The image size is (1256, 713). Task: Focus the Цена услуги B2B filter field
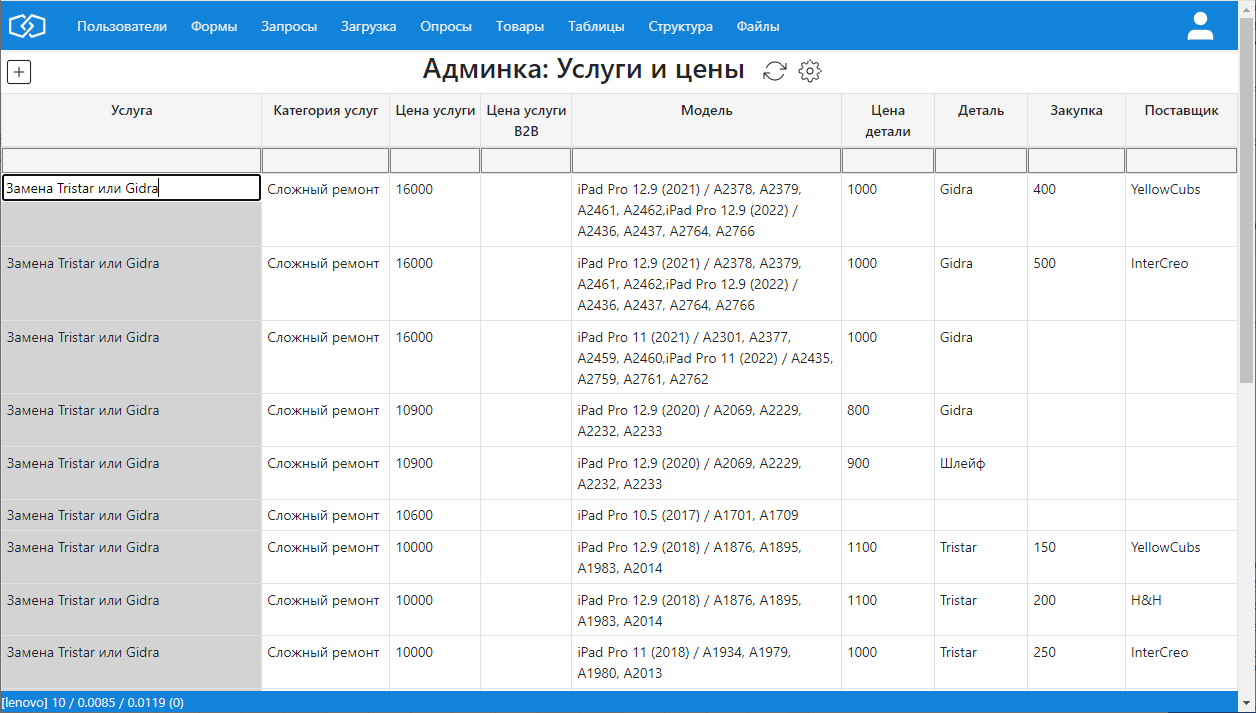pyautogui.click(x=526, y=160)
